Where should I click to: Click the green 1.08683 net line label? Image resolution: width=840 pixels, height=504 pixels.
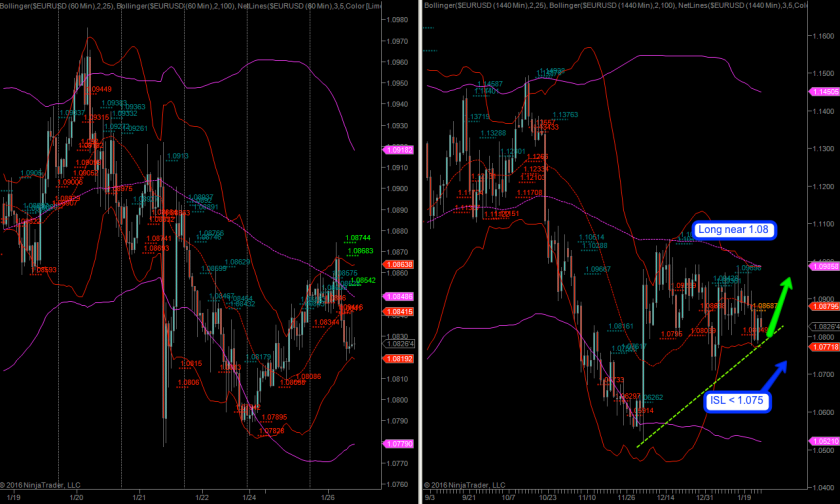point(361,251)
